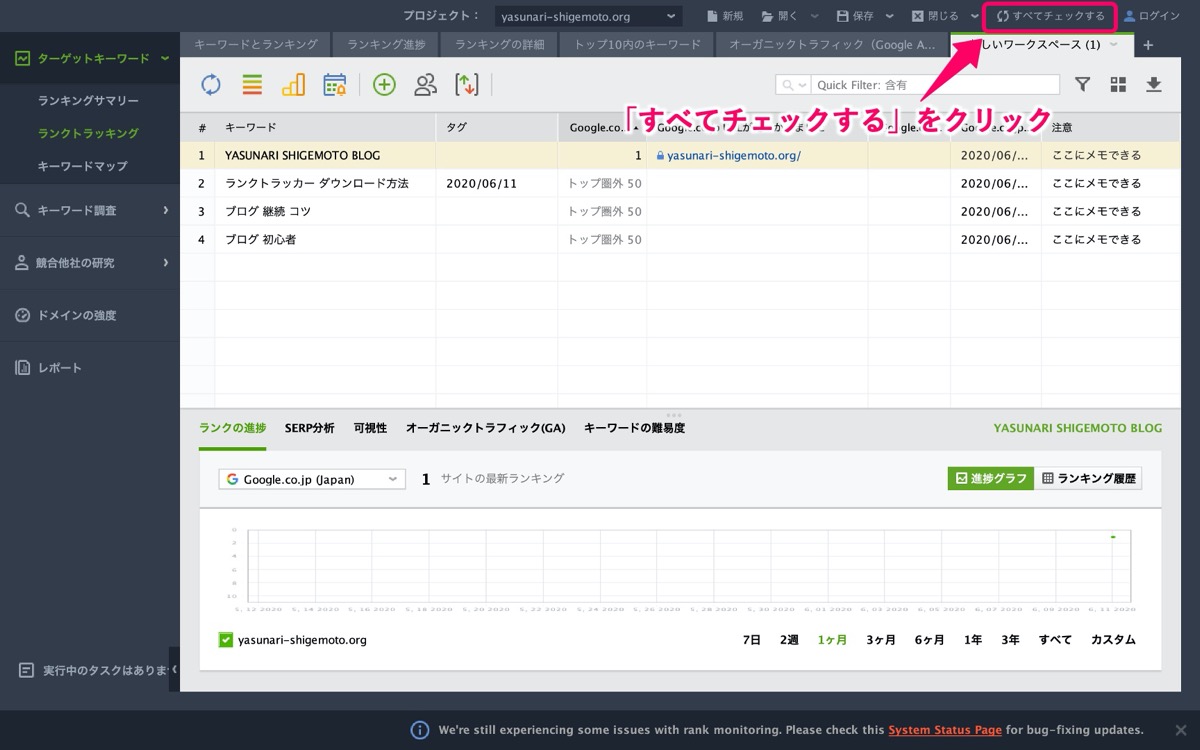Viewport: 1200px width, 750px height.
Task: Click the schedule calendar toolbar icon
Action: 334,85
